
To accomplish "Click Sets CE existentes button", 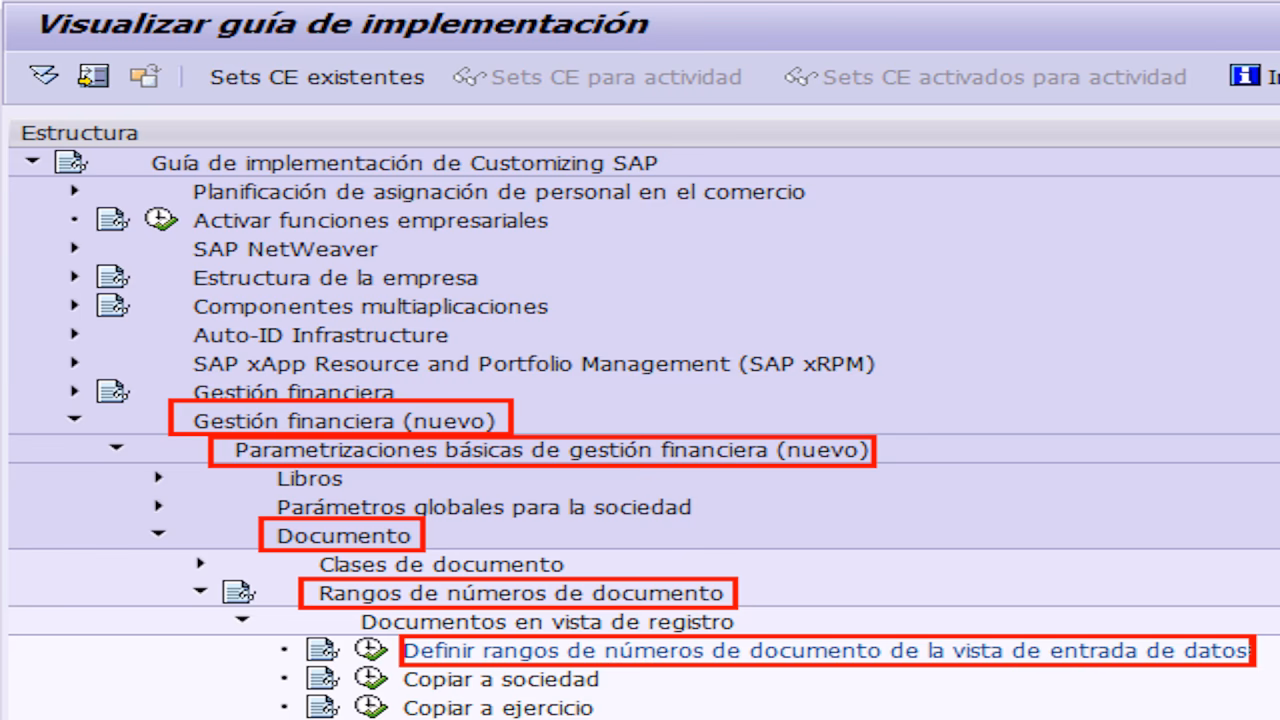I will click(316, 77).
